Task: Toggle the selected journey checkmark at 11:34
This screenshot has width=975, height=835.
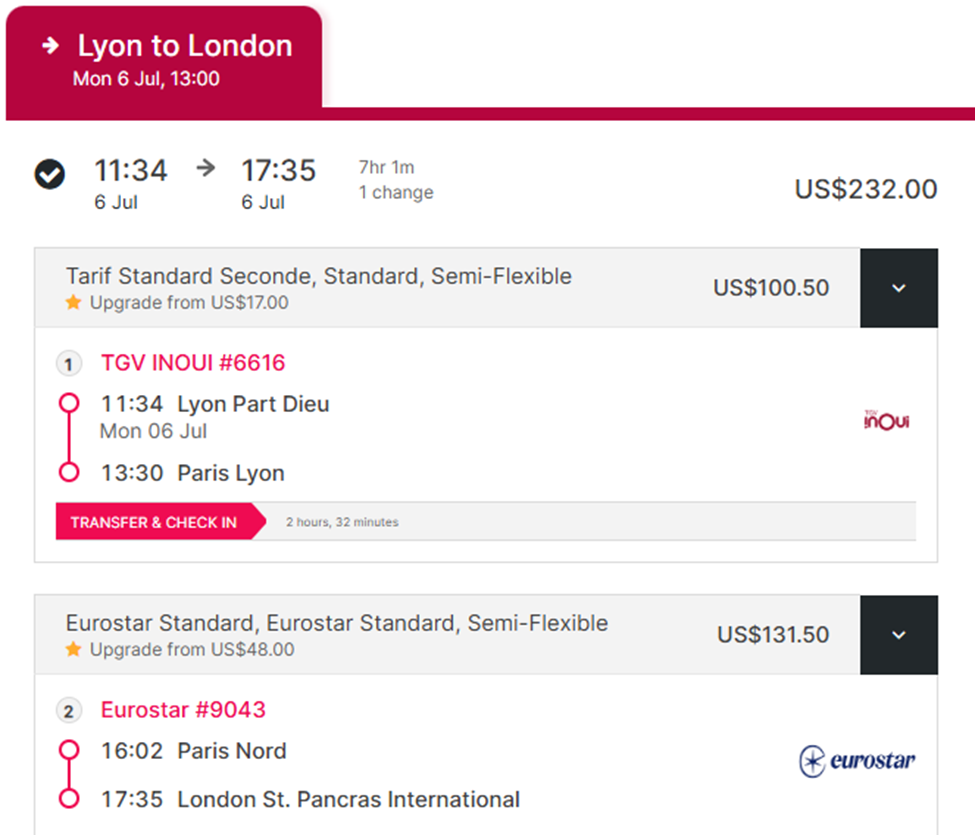Action: click(50, 174)
